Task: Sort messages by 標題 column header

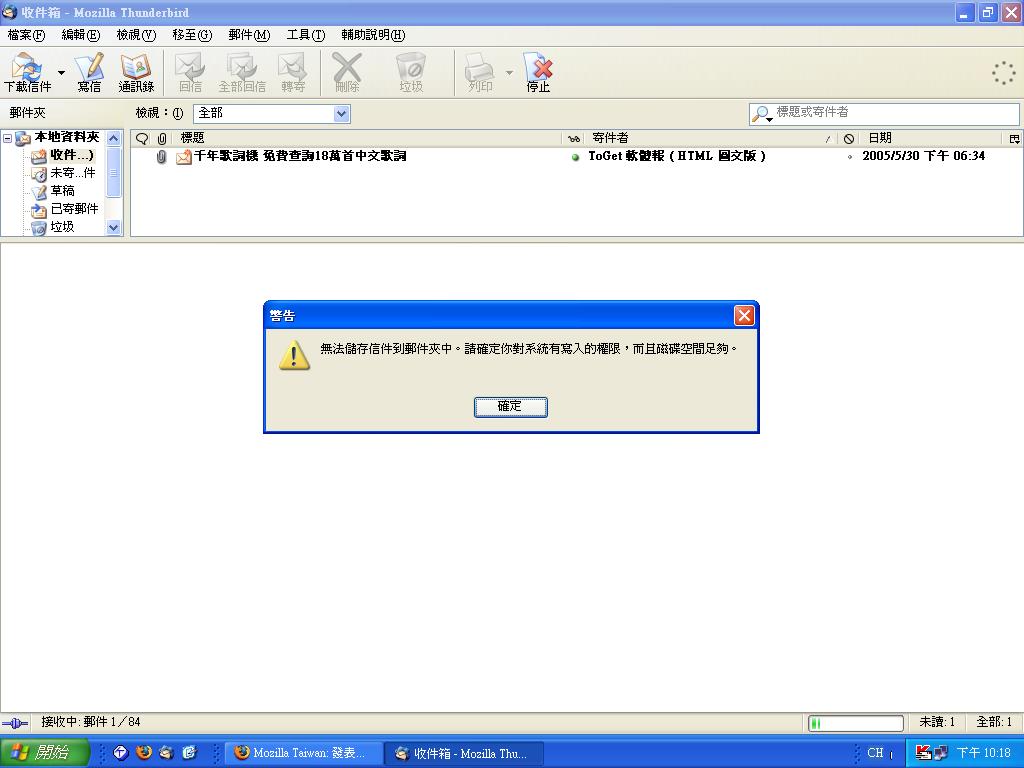Action: 367,138
